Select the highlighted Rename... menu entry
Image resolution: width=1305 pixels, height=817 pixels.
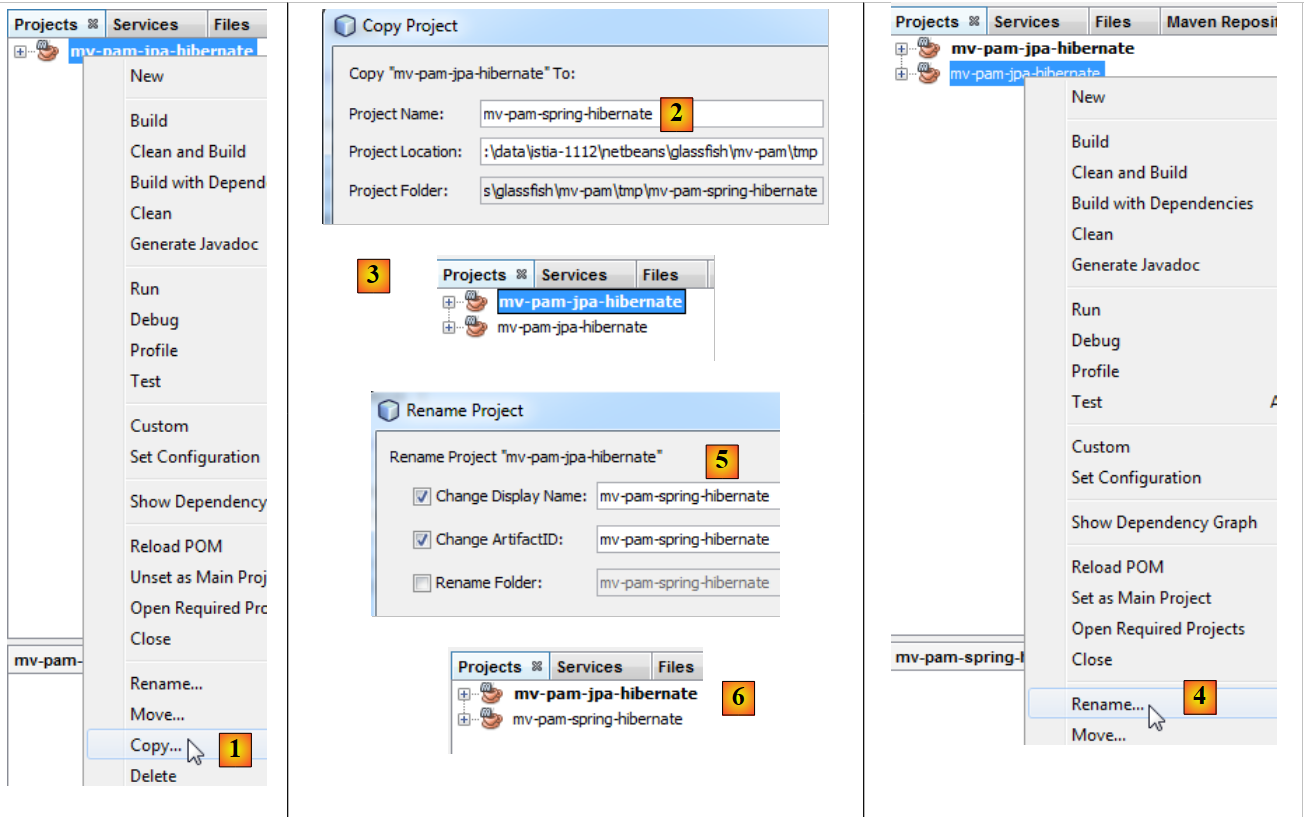click(1107, 704)
